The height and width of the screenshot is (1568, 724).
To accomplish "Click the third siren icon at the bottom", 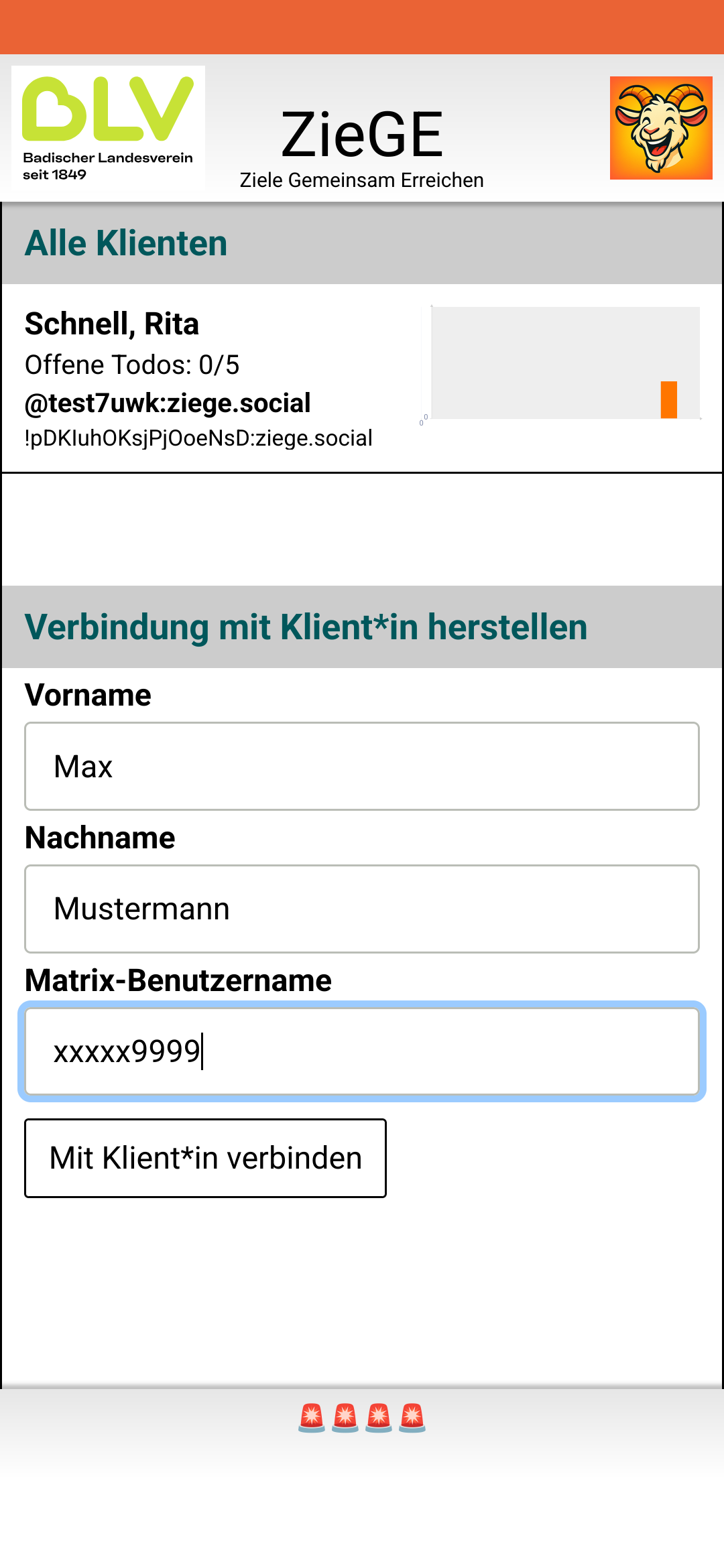I will 379,1417.
